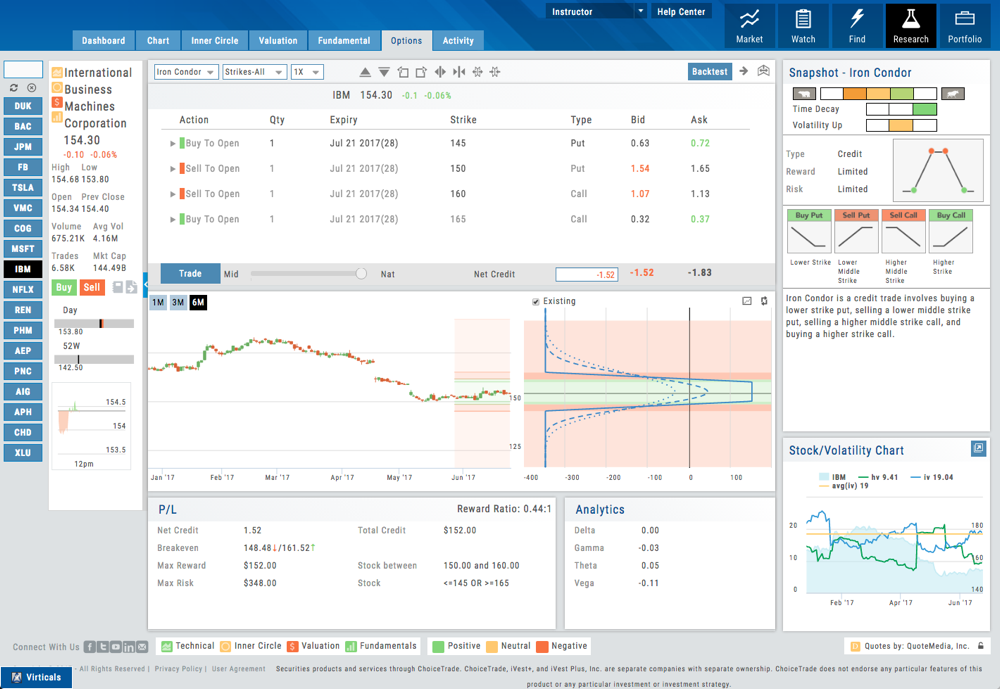Click the refresh watchlist icon
Viewport: 1000px width, 689px height.
click(x=13, y=88)
